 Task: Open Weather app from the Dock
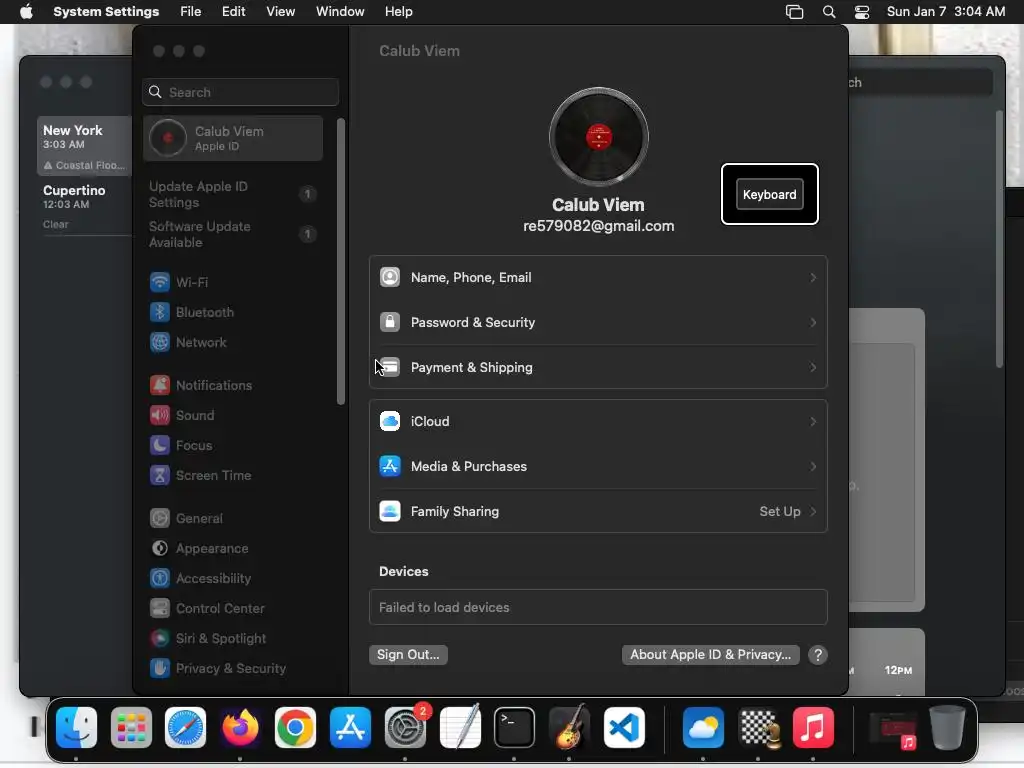coord(703,727)
